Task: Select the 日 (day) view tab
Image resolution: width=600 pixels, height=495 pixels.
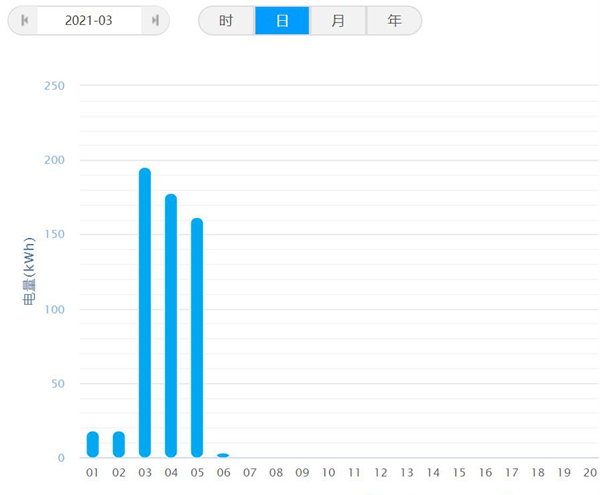Action: click(282, 21)
